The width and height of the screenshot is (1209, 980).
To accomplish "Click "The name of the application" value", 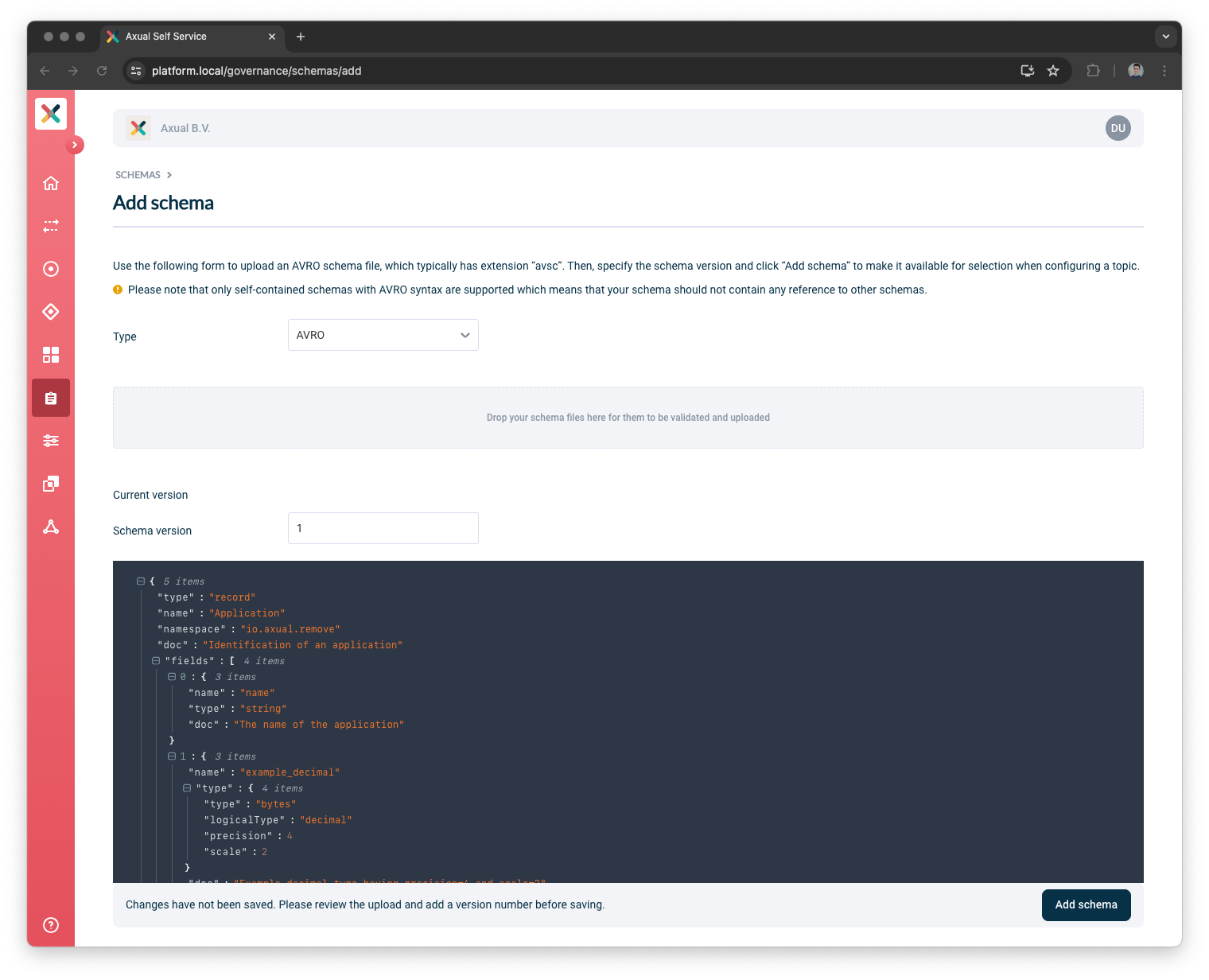I will (x=319, y=725).
